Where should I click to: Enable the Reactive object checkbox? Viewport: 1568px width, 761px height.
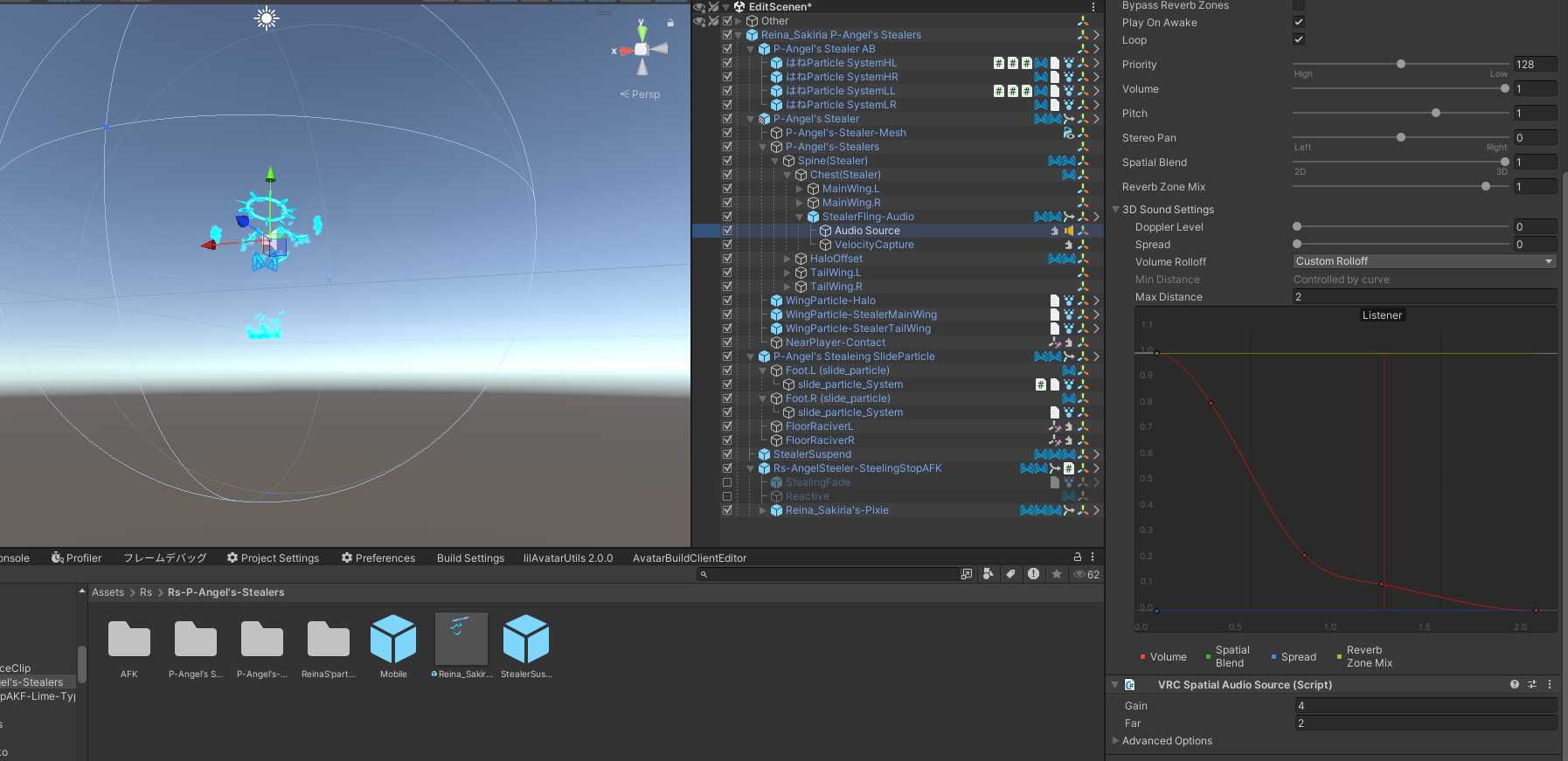pyautogui.click(x=727, y=496)
